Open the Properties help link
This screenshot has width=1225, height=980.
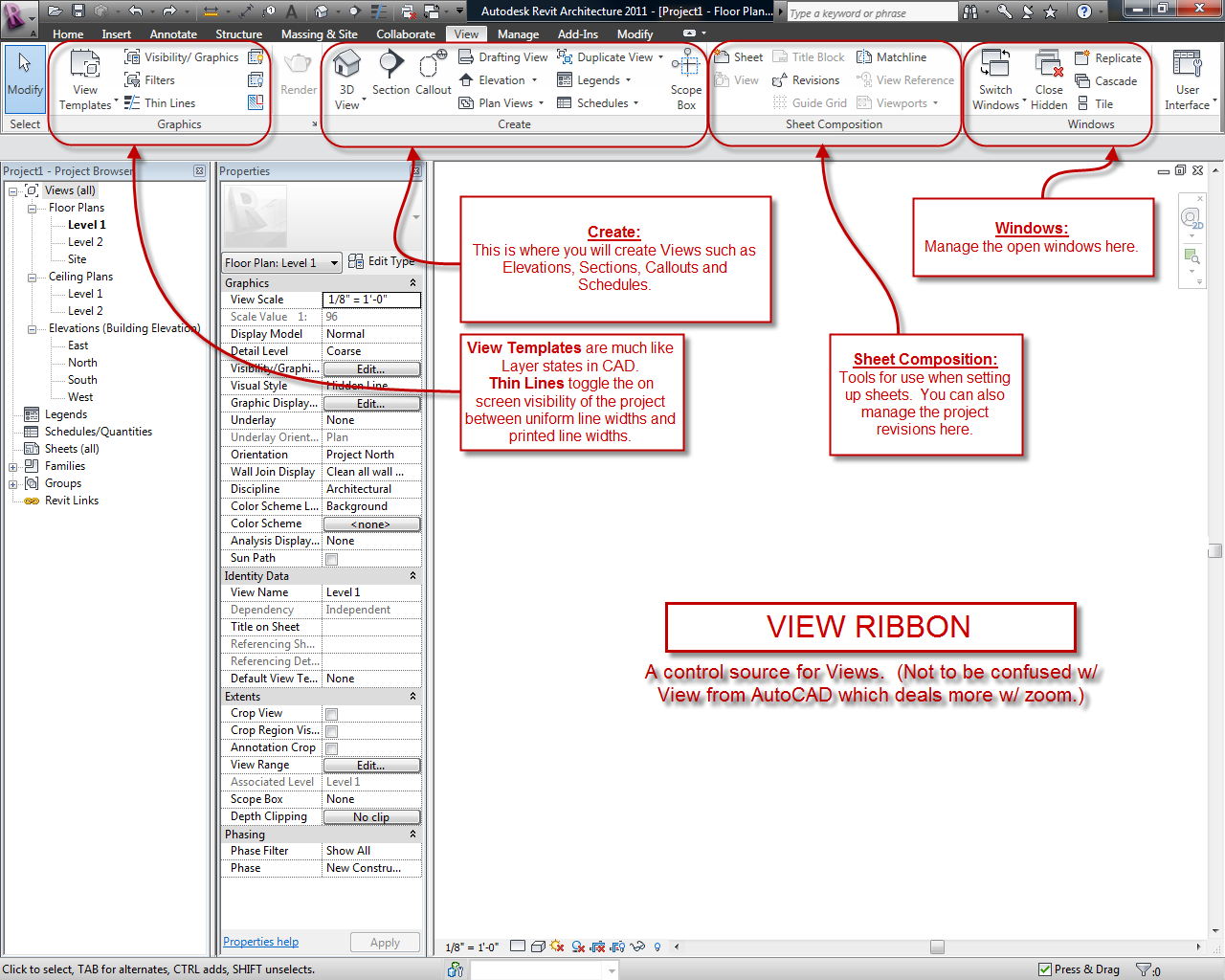260,942
